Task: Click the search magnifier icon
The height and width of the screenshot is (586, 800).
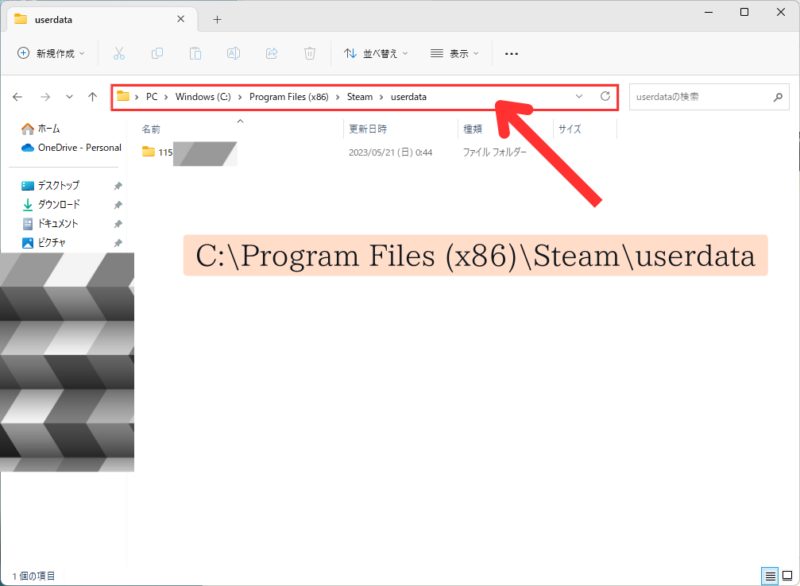Action: pos(778,97)
